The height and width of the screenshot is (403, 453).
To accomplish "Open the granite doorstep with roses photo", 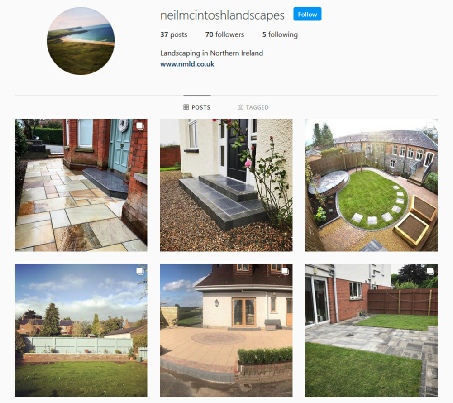I will coord(226,185).
